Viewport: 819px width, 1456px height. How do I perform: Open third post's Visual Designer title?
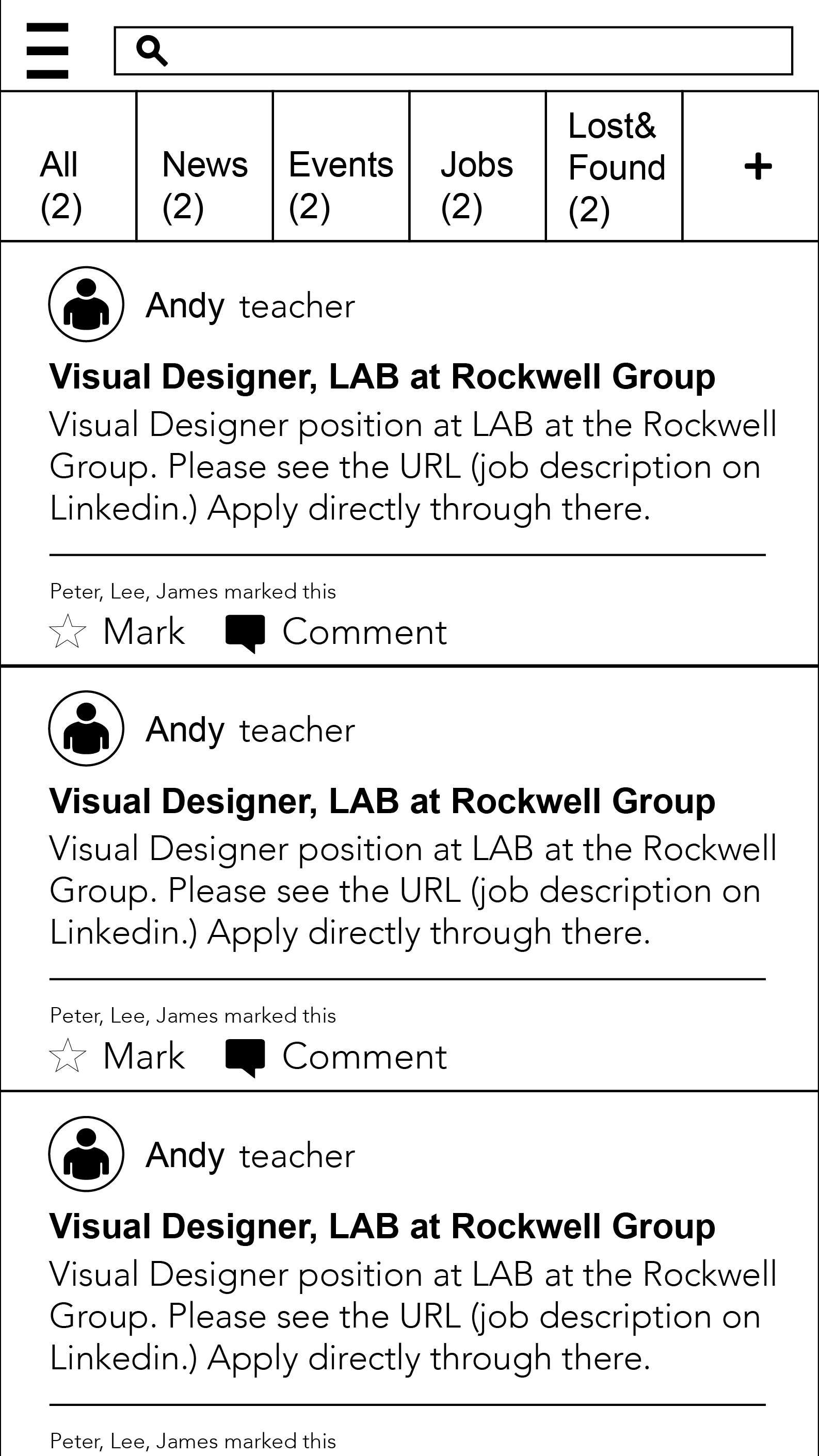pos(382,1226)
